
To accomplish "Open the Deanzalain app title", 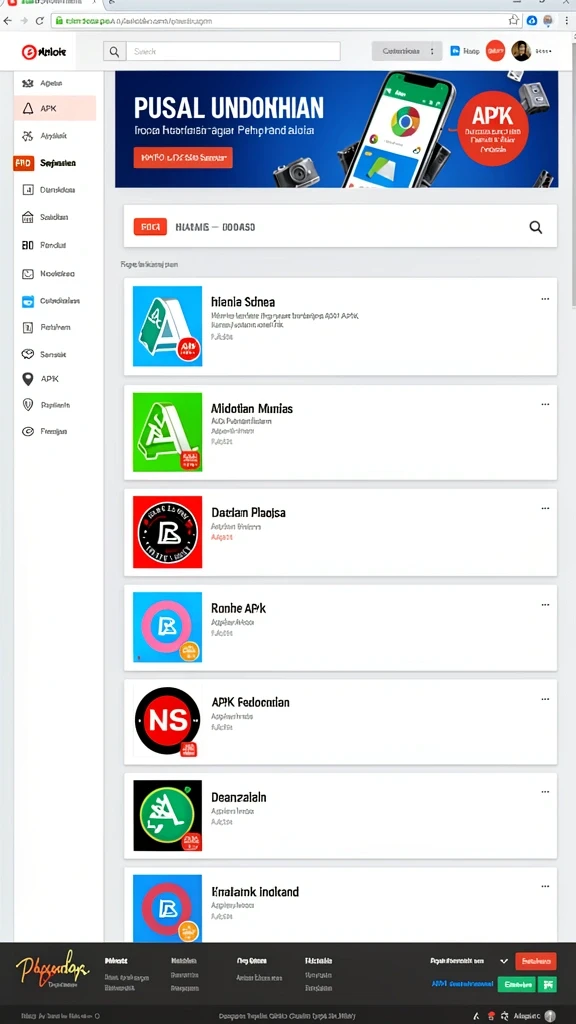I will click(x=238, y=797).
